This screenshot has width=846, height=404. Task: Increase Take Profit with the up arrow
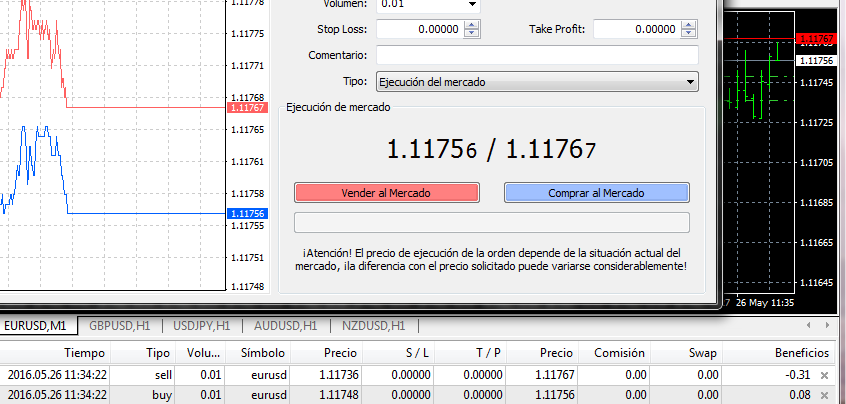(691, 25)
